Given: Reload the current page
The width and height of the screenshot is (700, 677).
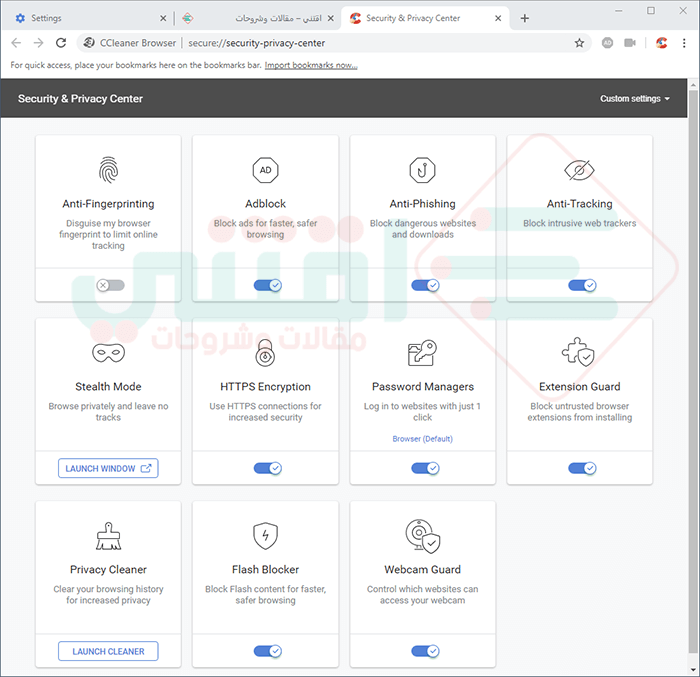Looking at the screenshot, I should [x=61, y=43].
